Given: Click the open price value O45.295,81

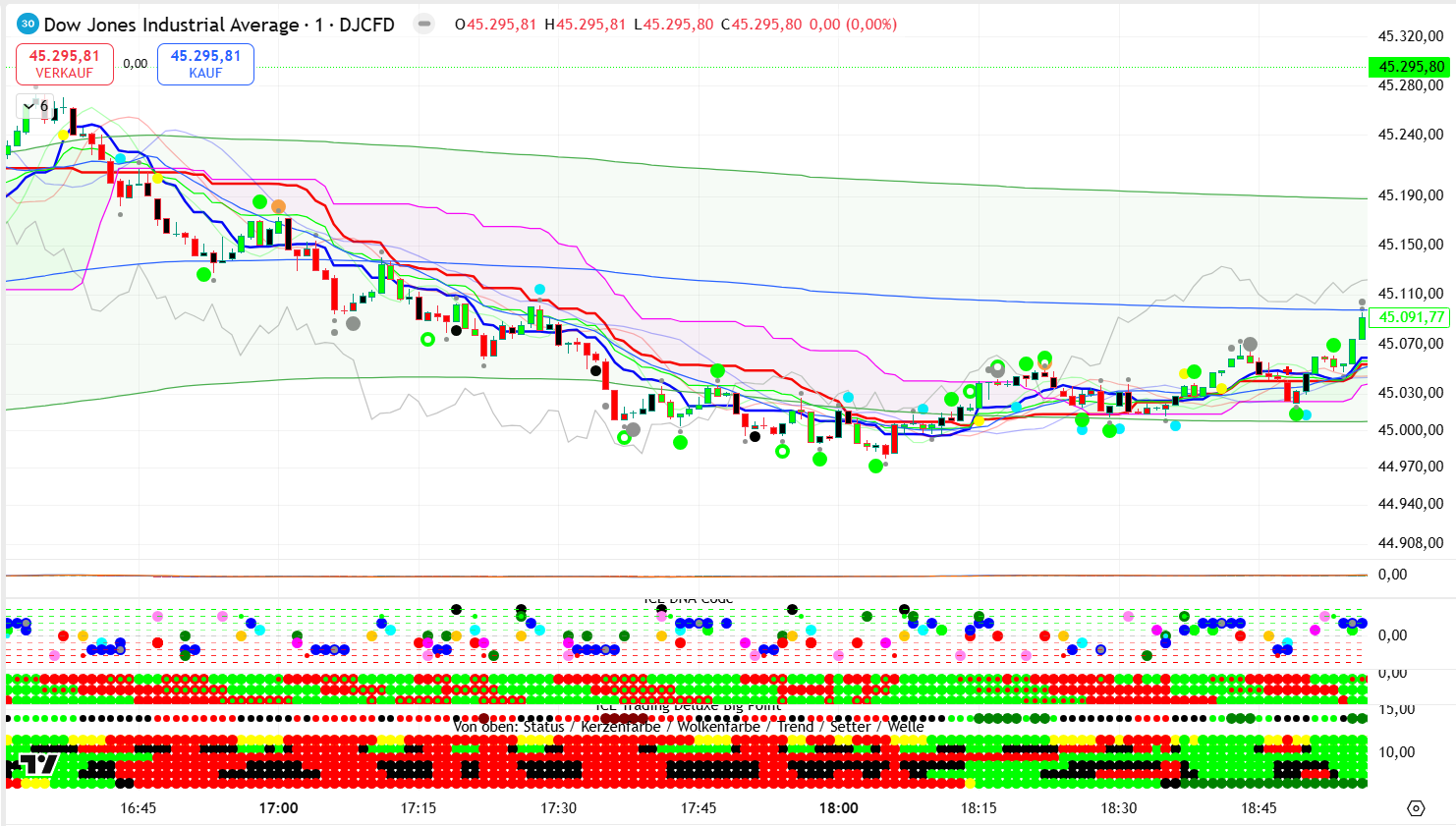Looking at the screenshot, I should [495, 25].
